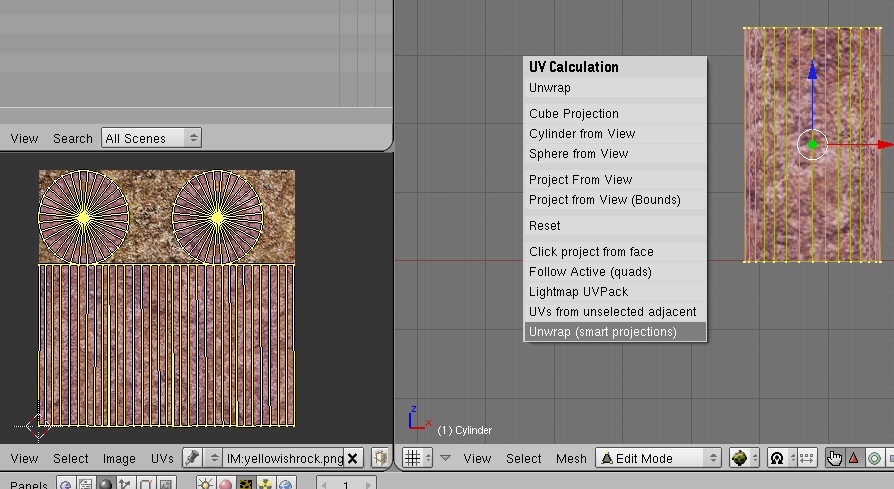
Task: Click the pin image icon in UV editor
Action: click(192, 458)
